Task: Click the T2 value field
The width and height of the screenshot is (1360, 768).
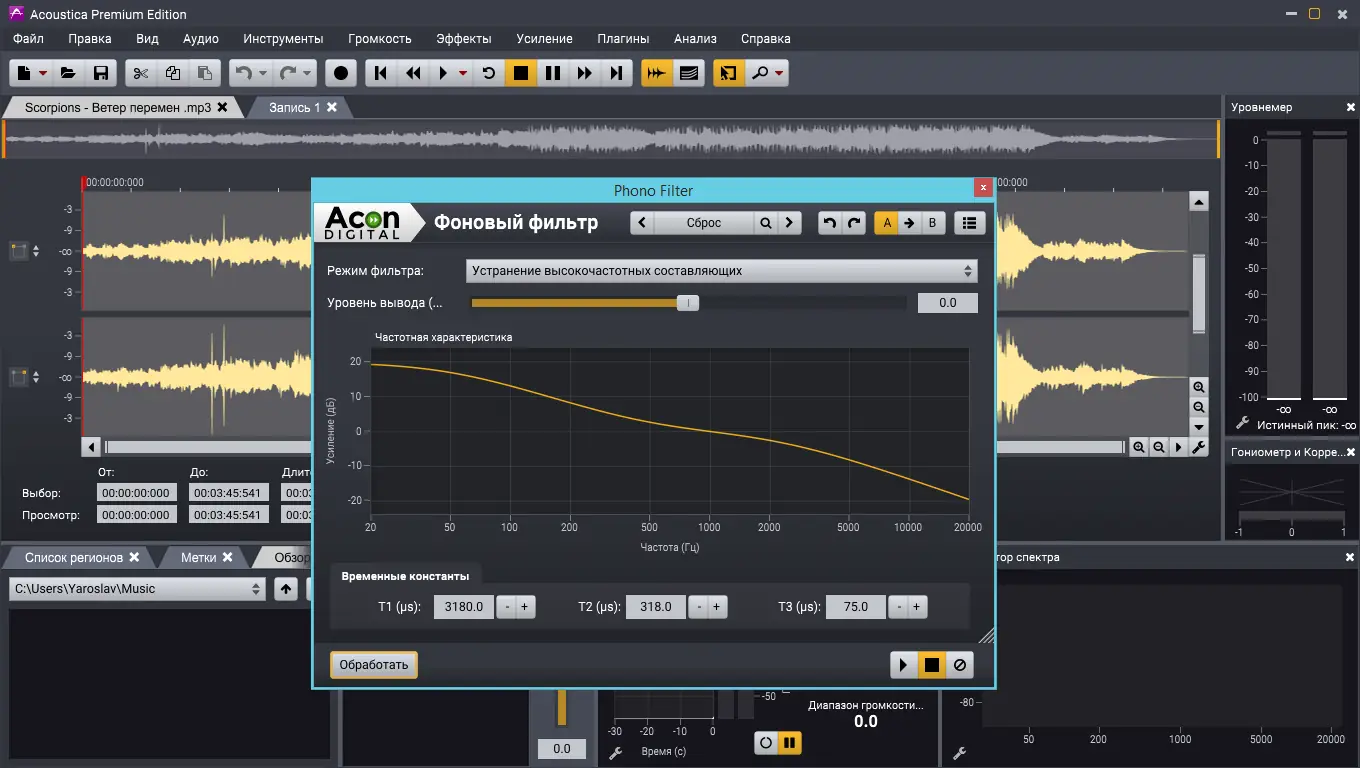Action: (x=656, y=607)
